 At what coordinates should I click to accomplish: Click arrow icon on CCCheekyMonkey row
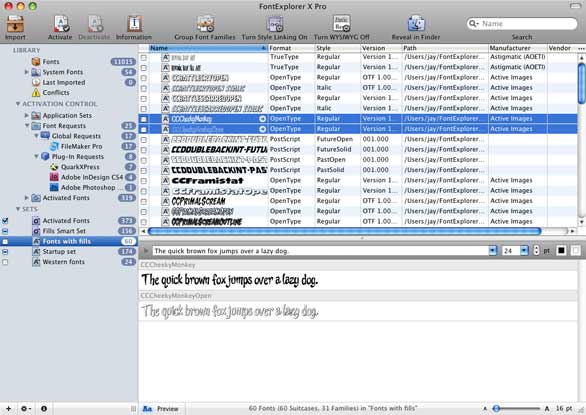click(262, 119)
